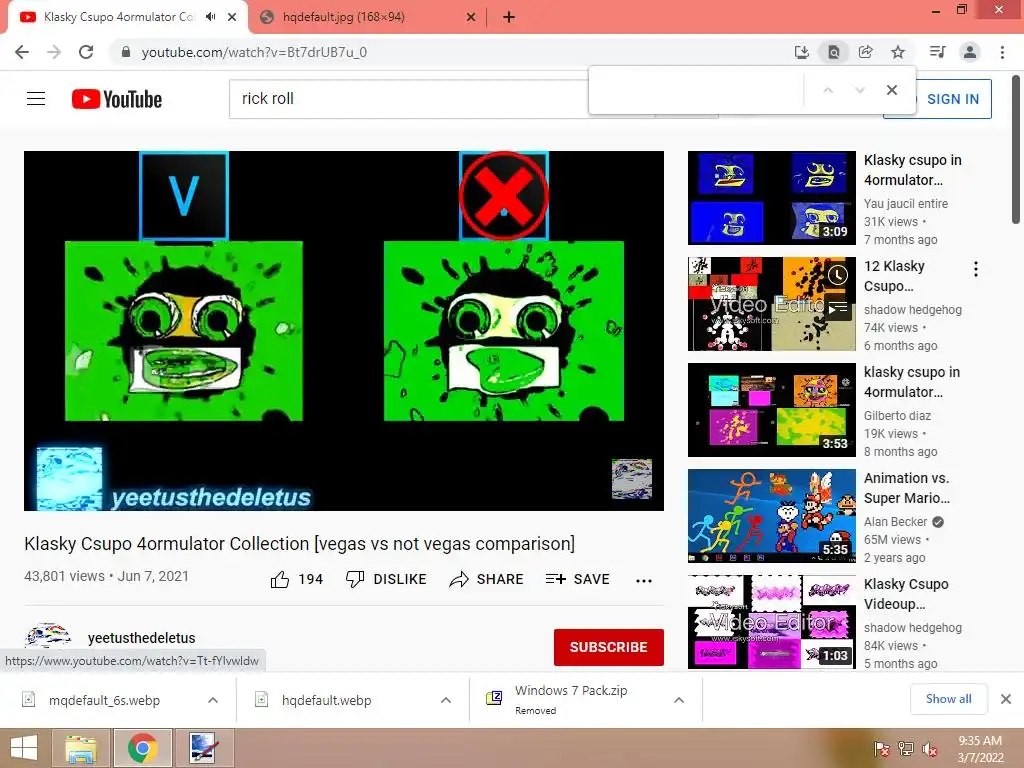
Task: Open the Windows Start button
Action: click(25, 748)
